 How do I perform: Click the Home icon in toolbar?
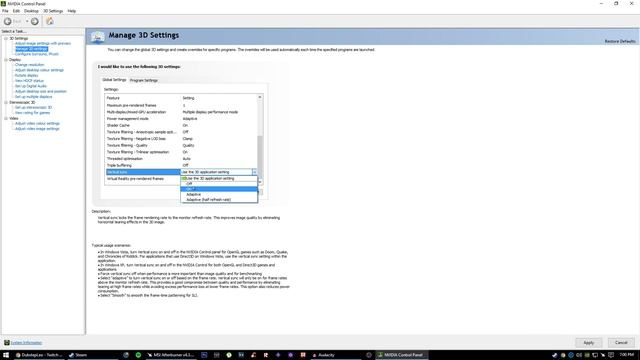[50, 21]
